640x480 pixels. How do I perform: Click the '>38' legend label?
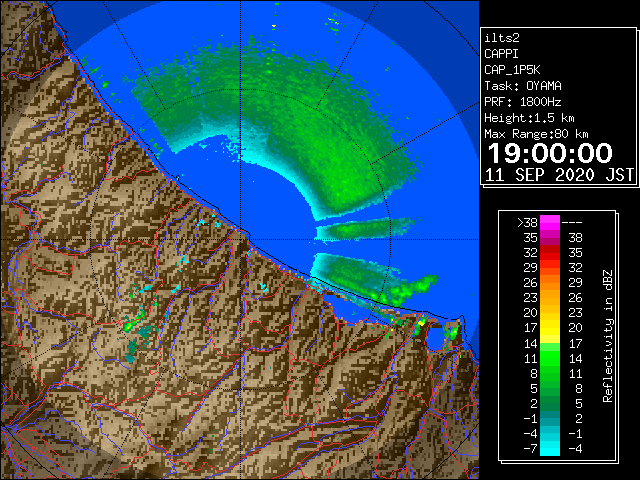pyautogui.click(x=527, y=222)
